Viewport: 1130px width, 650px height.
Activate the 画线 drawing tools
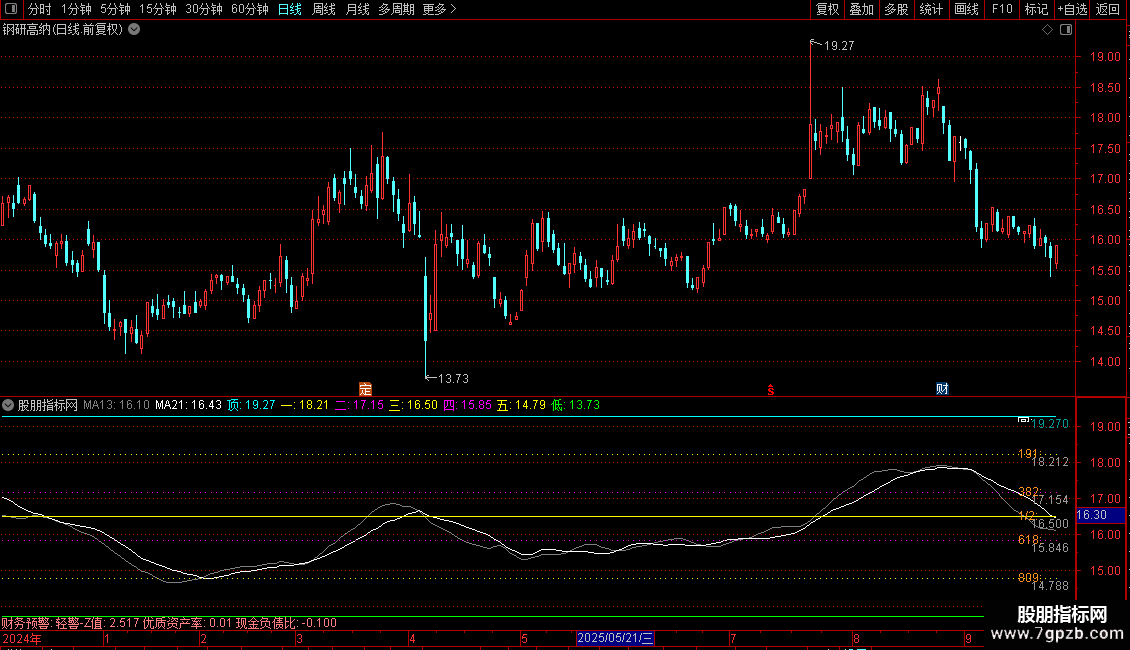point(966,9)
